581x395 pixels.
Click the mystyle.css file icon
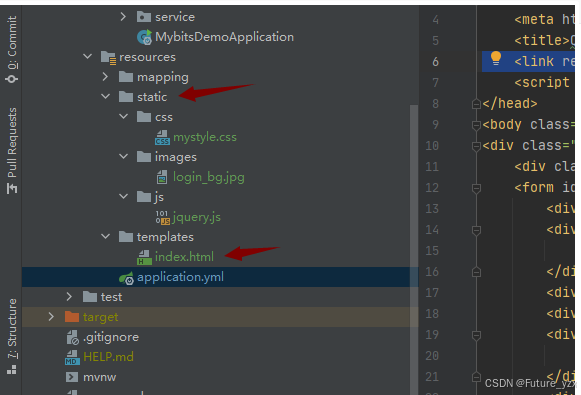coord(162,137)
